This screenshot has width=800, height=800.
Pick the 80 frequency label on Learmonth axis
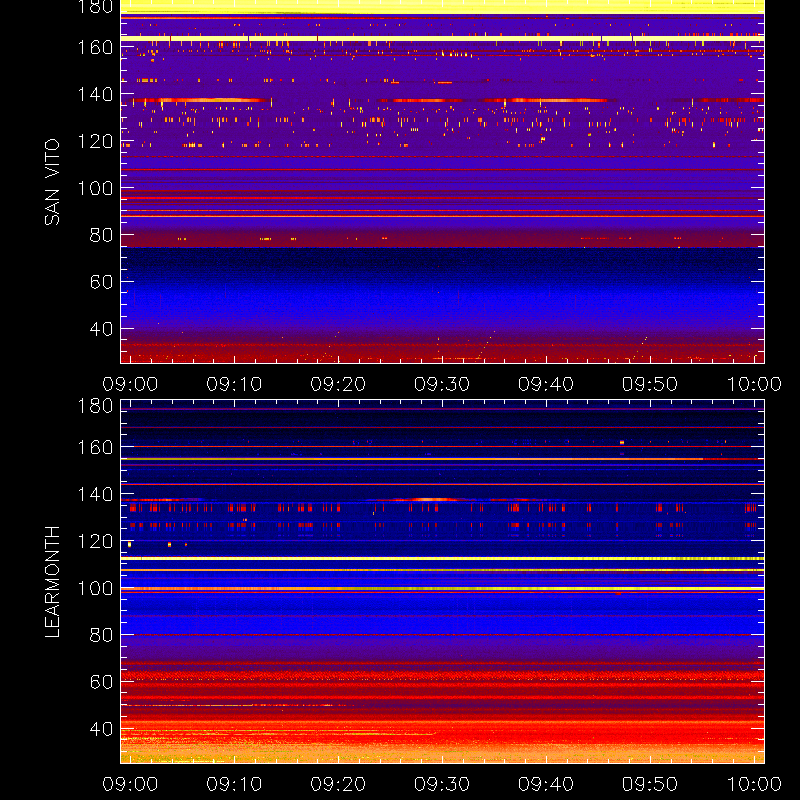(102, 635)
